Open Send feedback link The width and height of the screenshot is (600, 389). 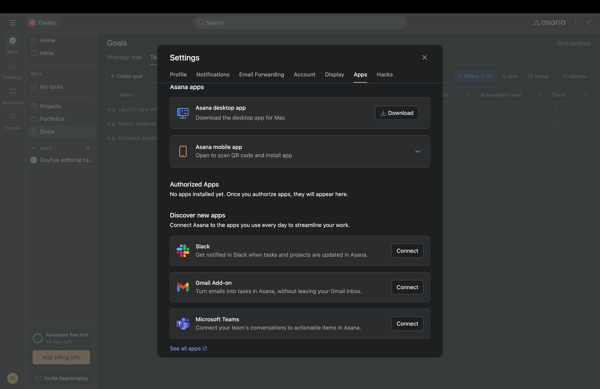pyautogui.click(x=573, y=43)
